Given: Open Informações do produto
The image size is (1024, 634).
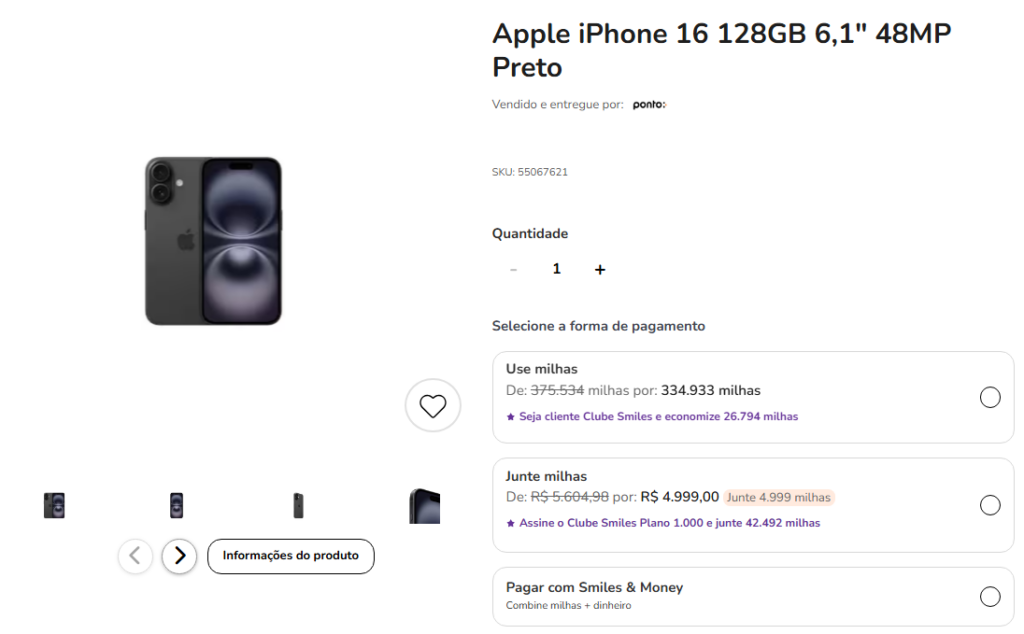Looking at the screenshot, I should point(290,556).
